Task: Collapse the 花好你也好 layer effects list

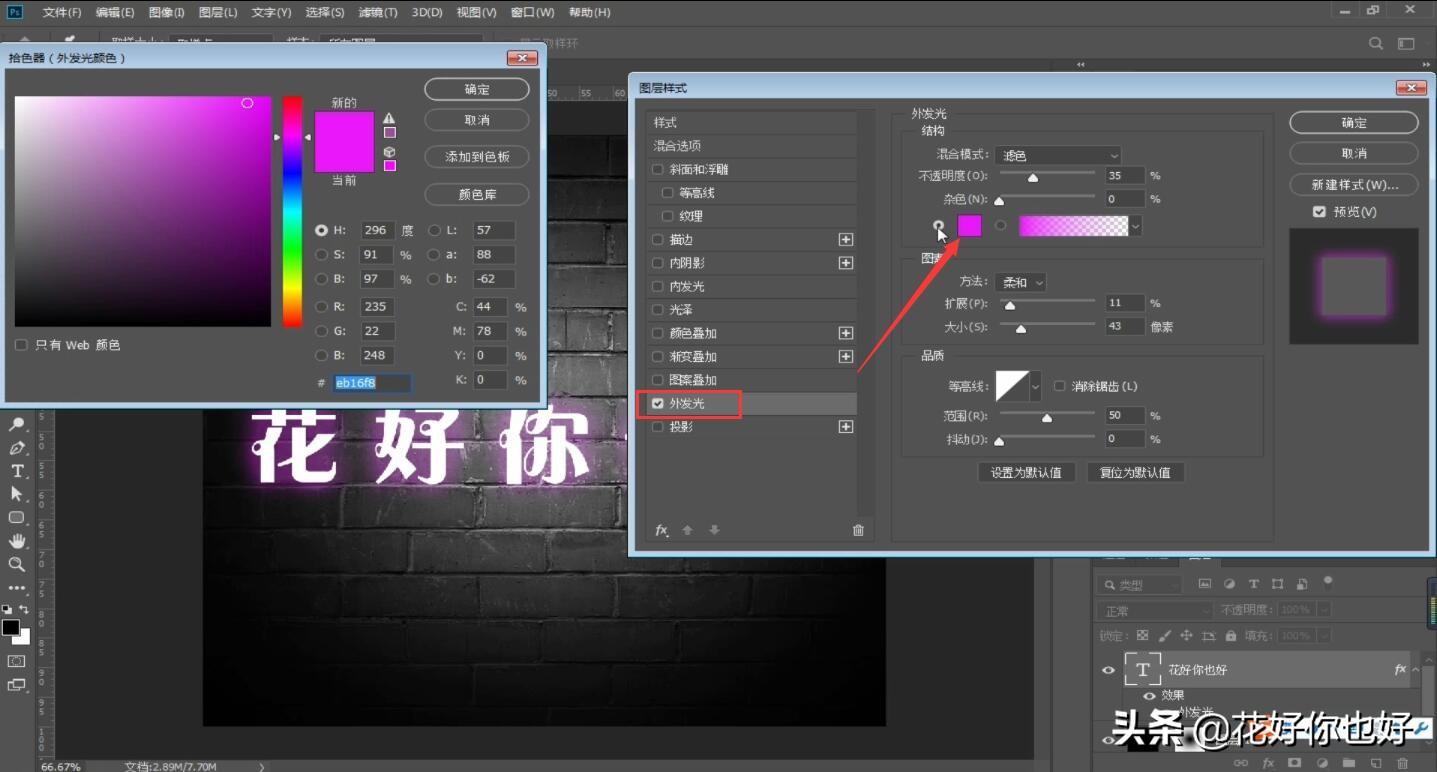Action: [1416, 669]
